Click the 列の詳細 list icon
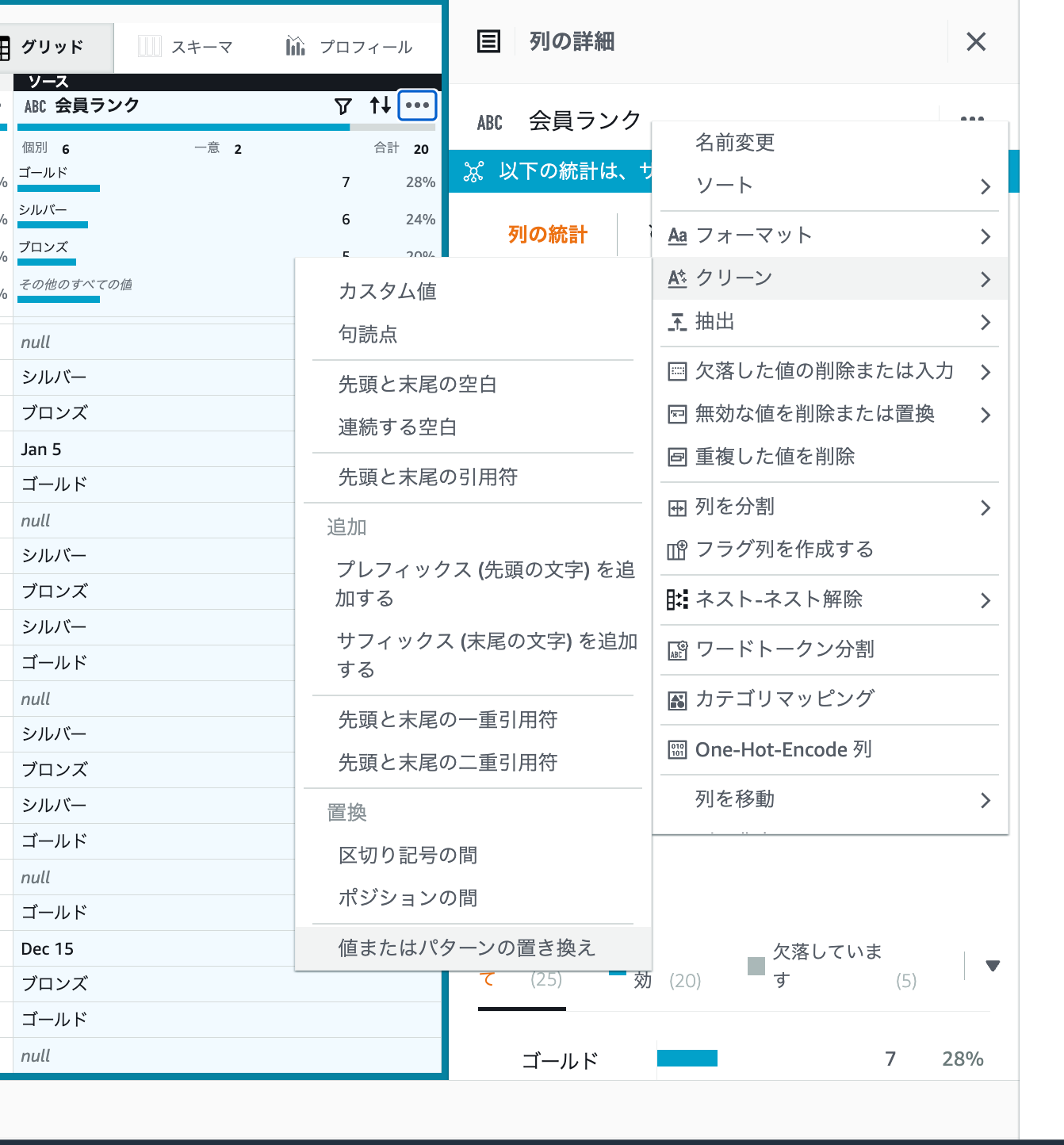 coord(488,41)
